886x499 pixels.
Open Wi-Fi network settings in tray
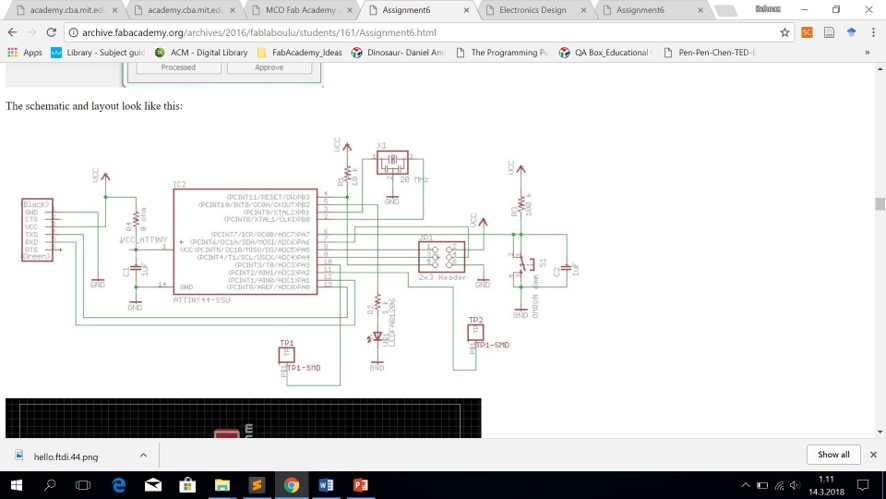779,485
